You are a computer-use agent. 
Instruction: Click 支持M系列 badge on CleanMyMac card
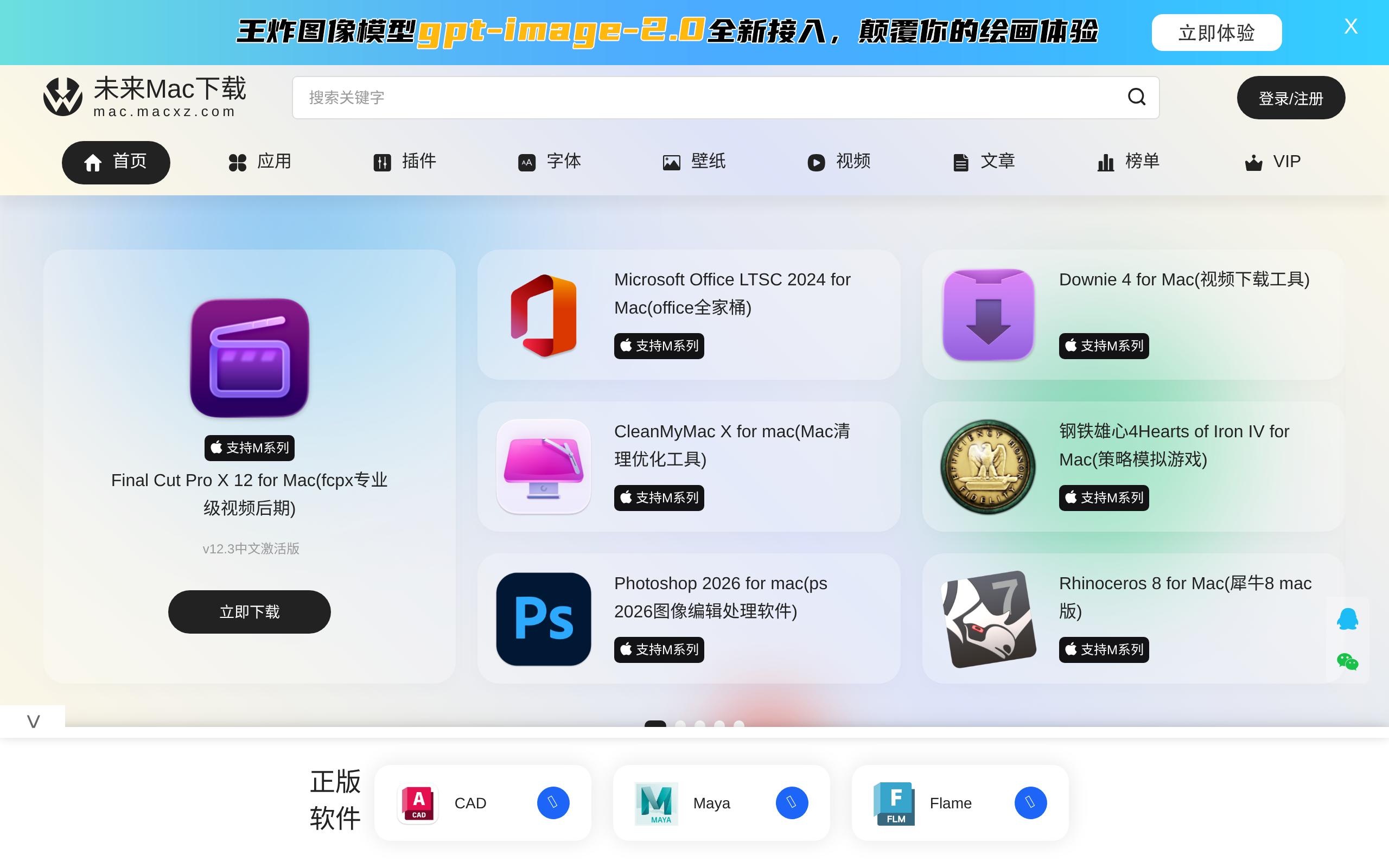pos(659,497)
